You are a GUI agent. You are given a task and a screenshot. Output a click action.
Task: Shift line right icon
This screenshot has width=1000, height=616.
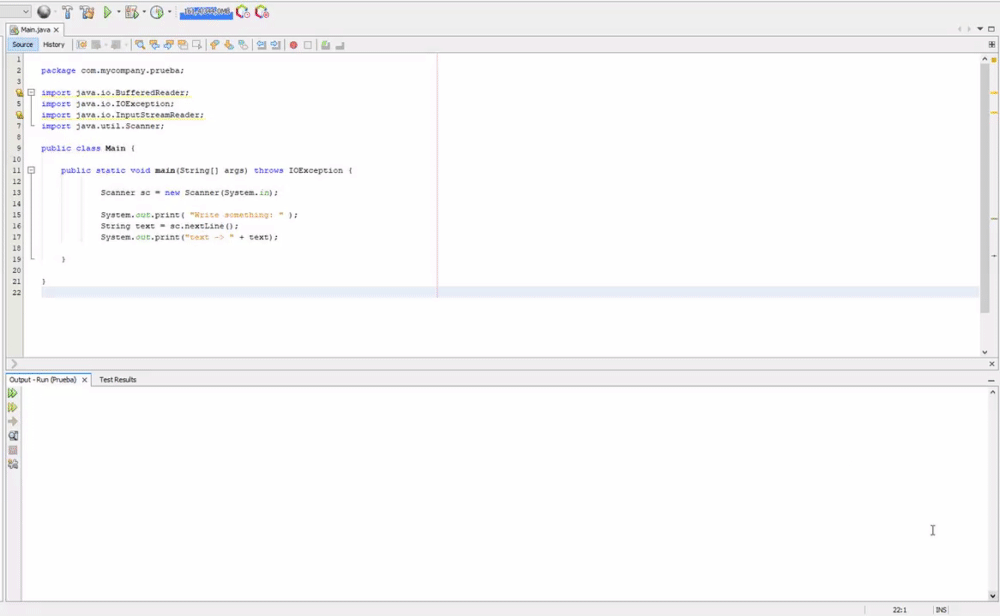276,45
